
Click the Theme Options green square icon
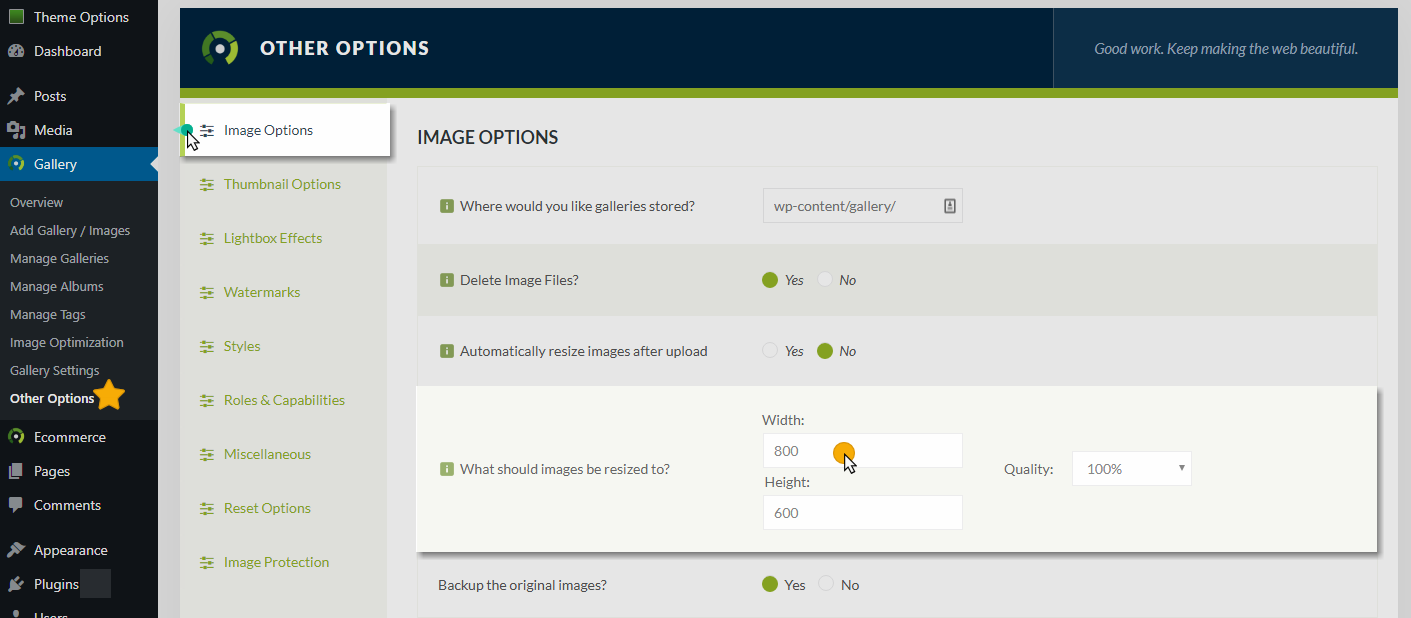coord(16,17)
